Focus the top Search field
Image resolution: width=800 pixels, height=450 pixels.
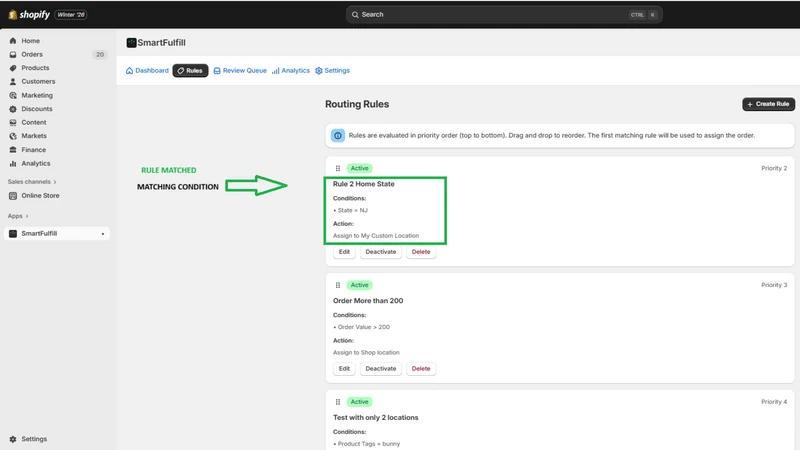[504, 15]
